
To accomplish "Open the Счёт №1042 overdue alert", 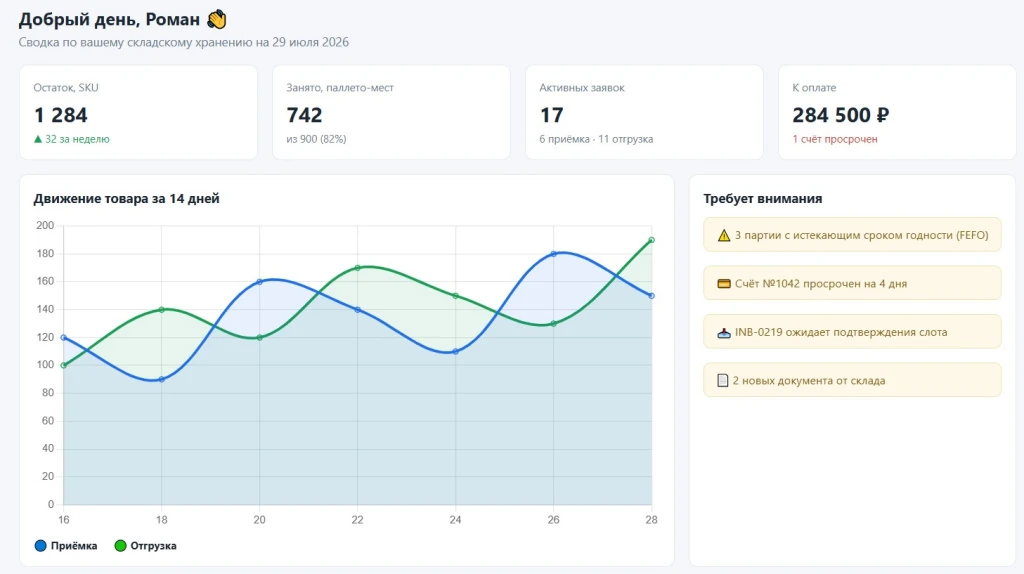I will [x=852, y=283].
